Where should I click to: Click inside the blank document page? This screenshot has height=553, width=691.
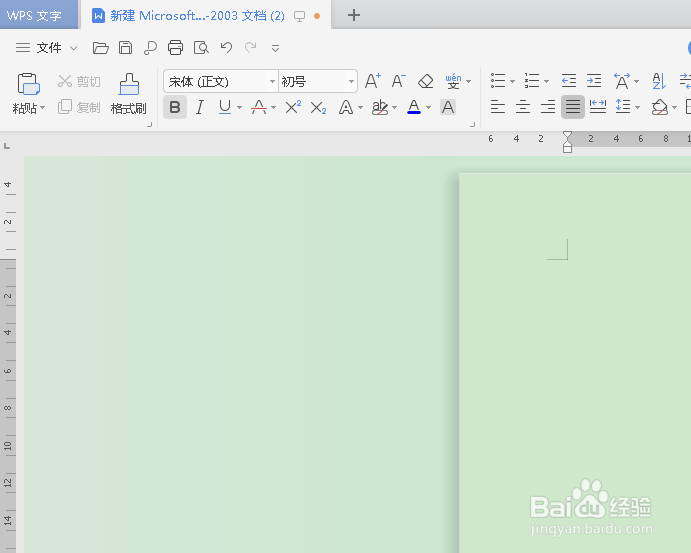pyautogui.click(x=575, y=363)
